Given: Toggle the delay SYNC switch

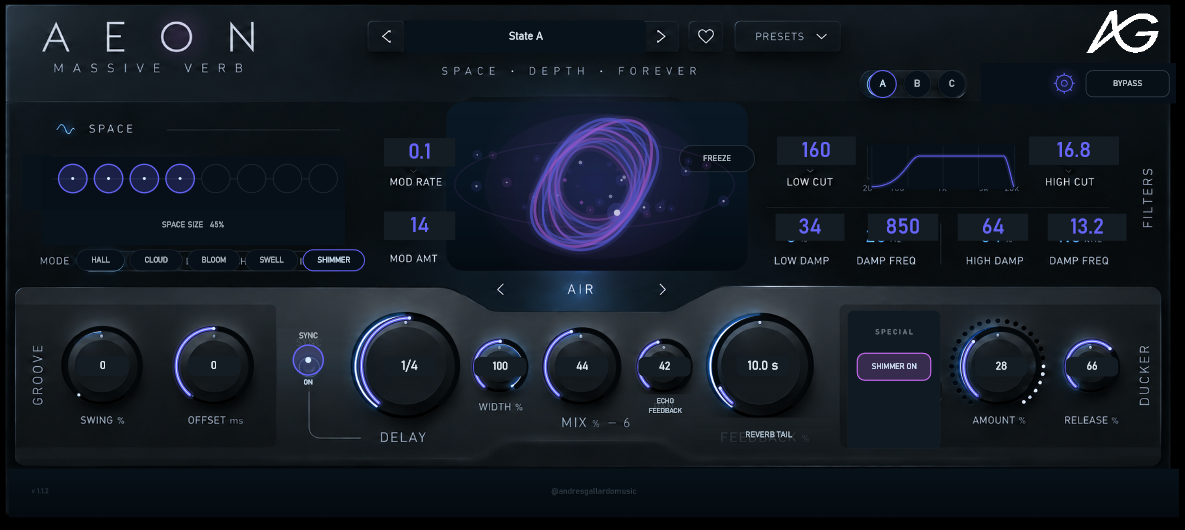Looking at the screenshot, I should [x=308, y=361].
